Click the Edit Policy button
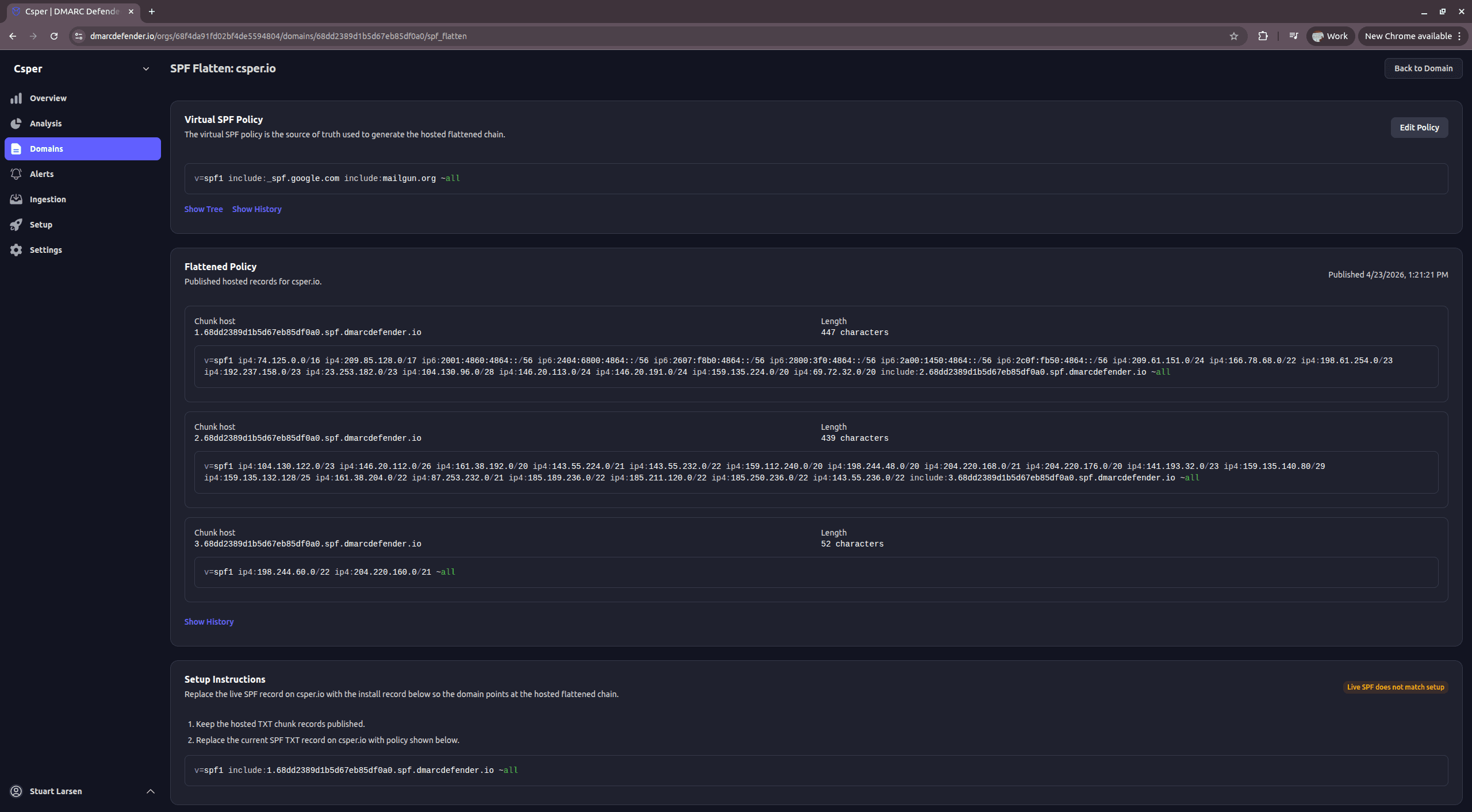The image size is (1472, 812). tap(1419, 127)
